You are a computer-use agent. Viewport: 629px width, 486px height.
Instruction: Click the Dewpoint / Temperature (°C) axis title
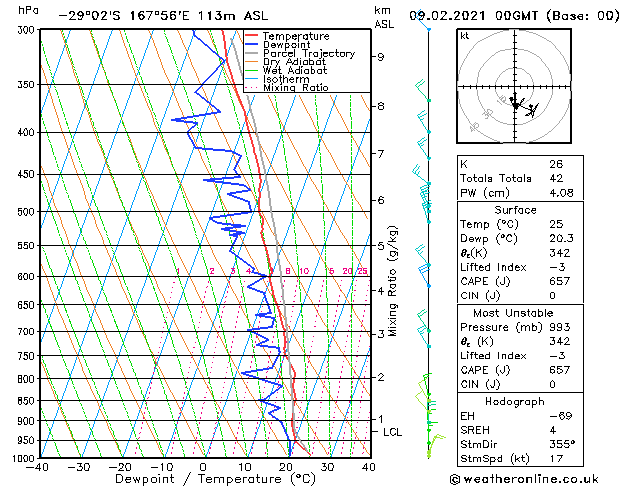coord(215,479)
